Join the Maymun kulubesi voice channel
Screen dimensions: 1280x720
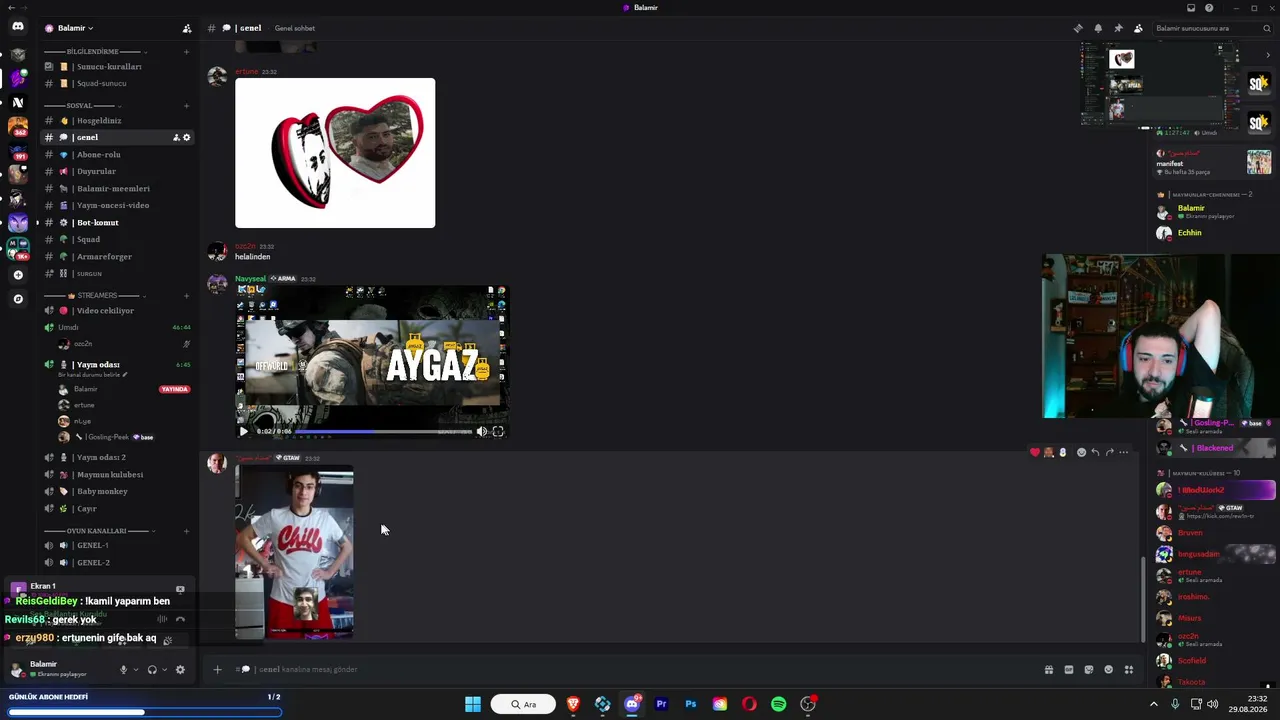(x=119, y=475)
